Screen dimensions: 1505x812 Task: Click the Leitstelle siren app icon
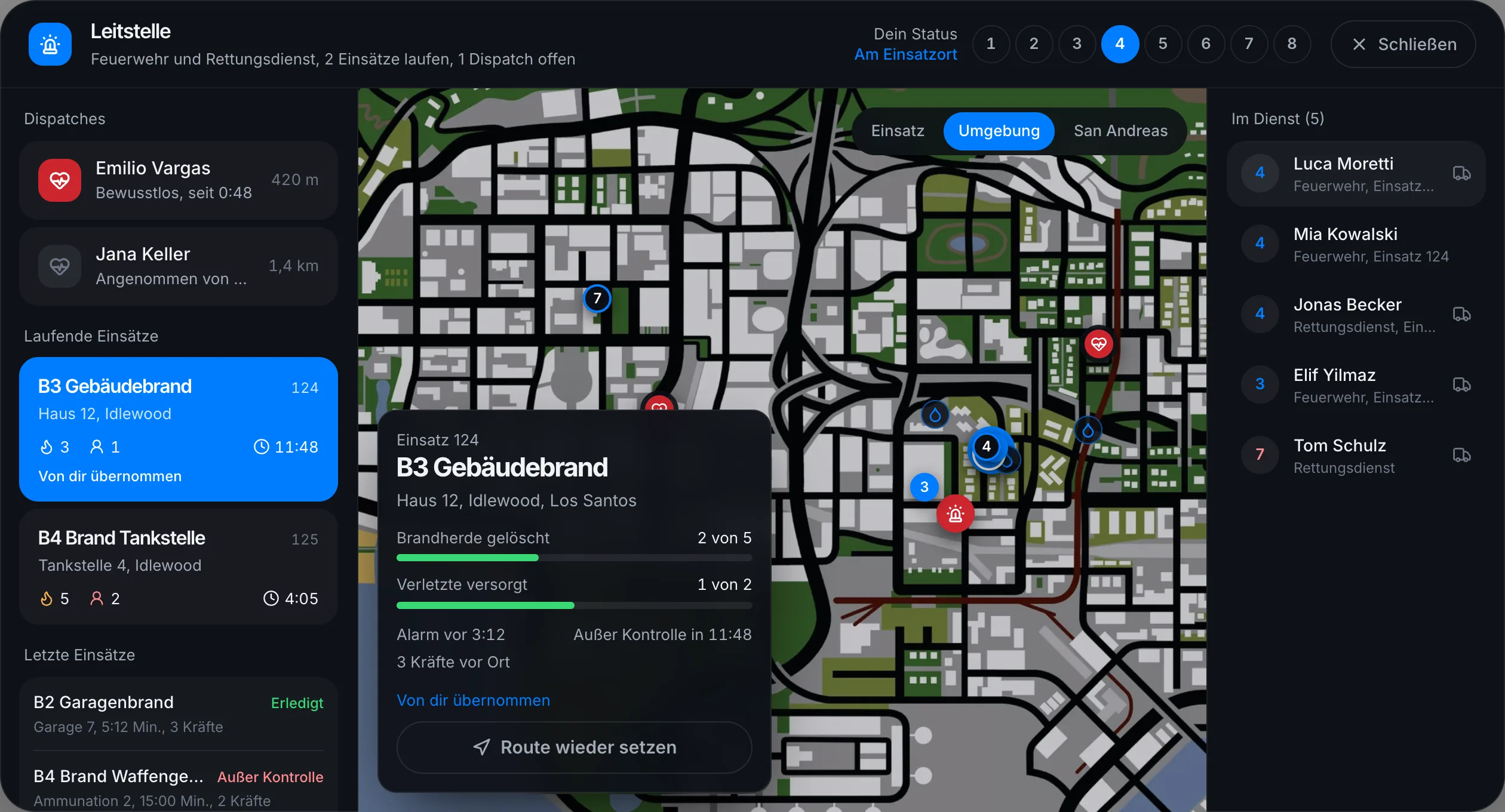50,44
